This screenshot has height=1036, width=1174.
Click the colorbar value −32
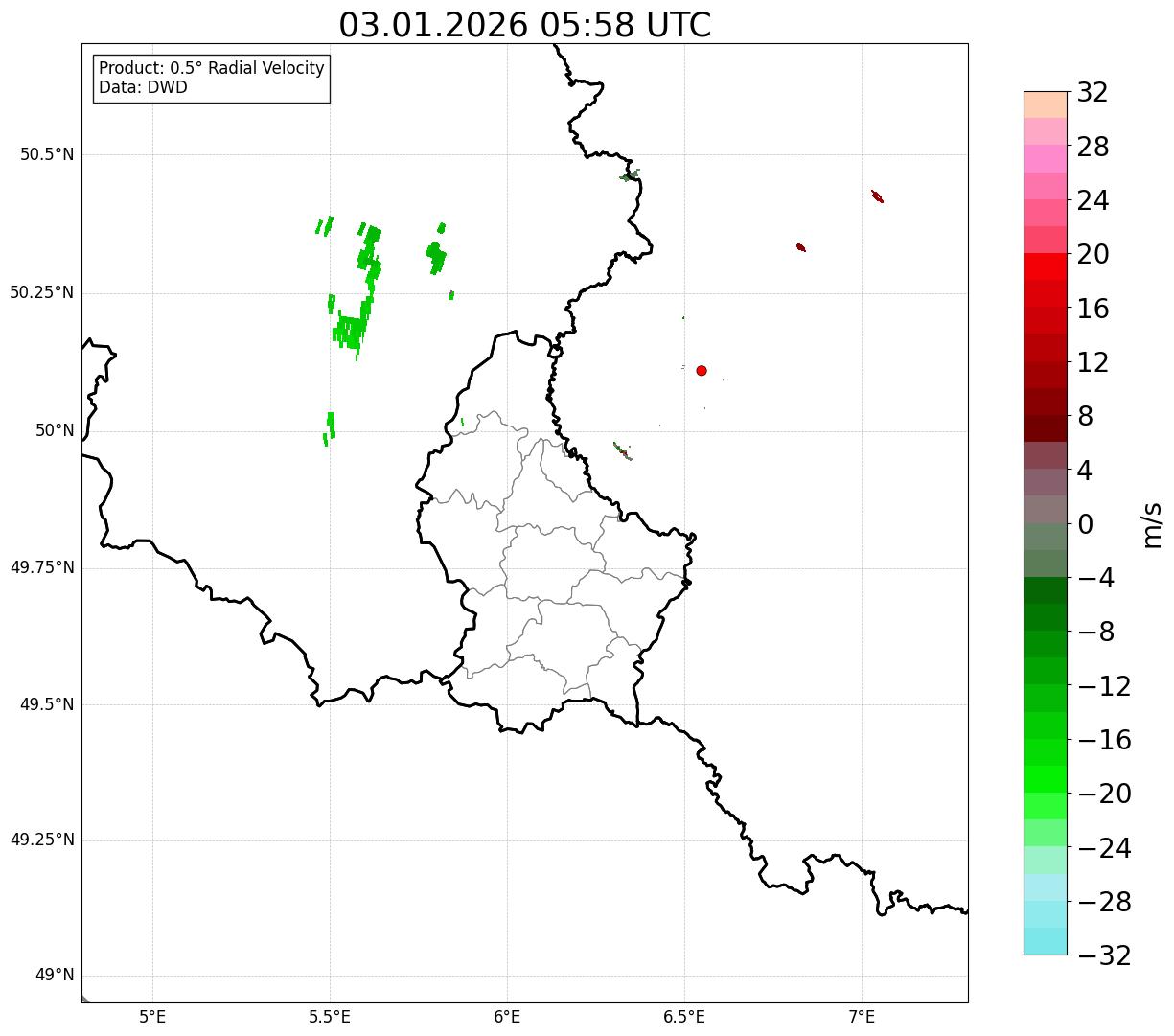pos(1104,955)
